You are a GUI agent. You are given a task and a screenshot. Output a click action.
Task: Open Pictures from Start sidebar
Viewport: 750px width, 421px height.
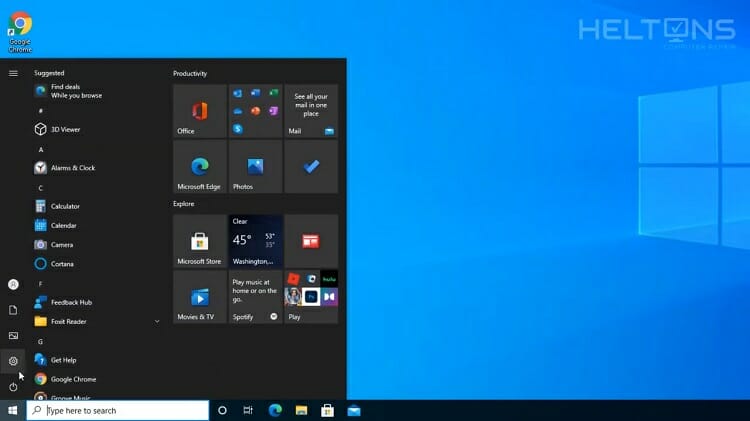pyautogui.click(x=13, y=336)
